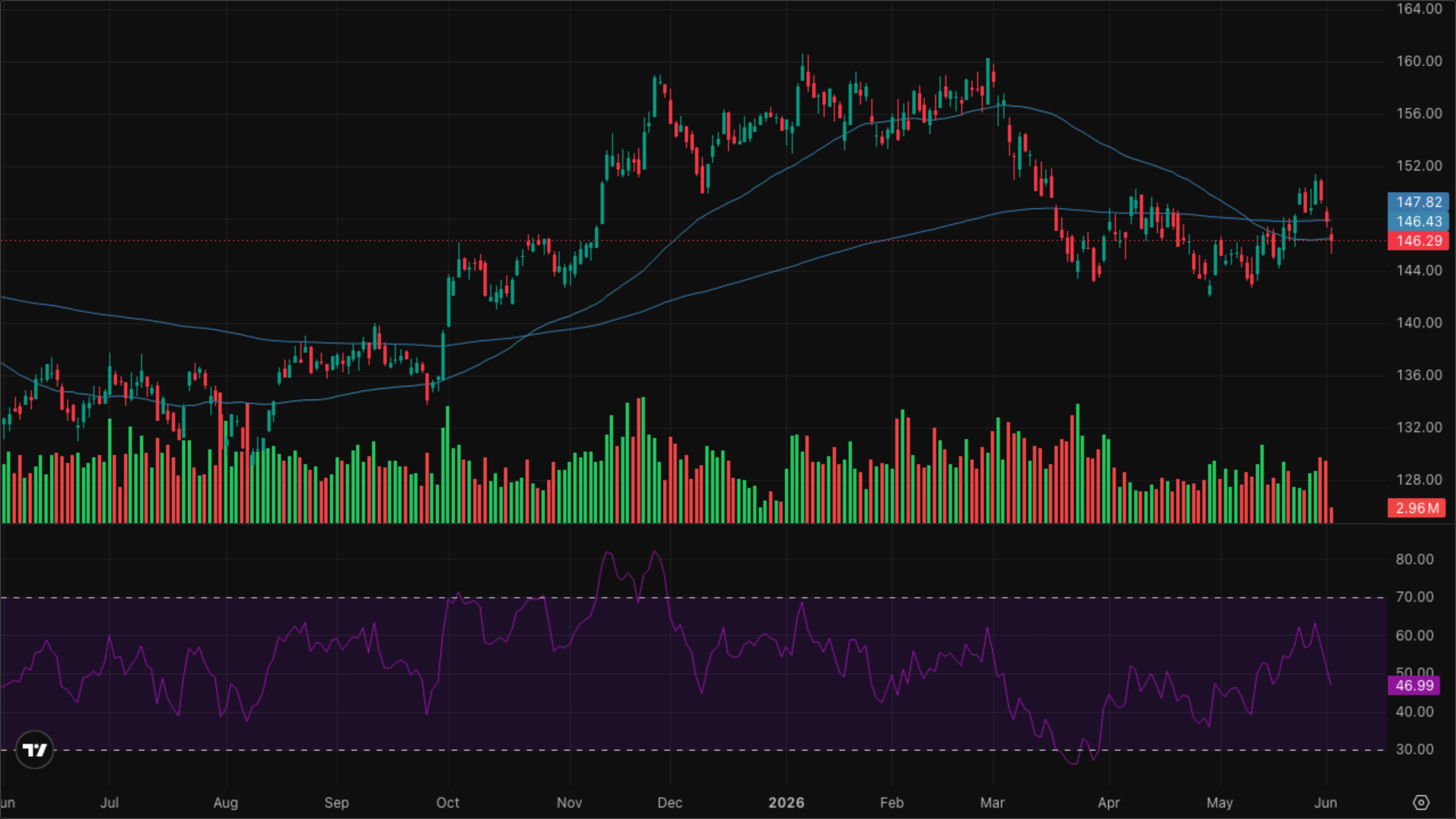Open chart settings gear icon
Image resolution: width=1456 pixels, height=819 pixels.
pos(1421,803)
